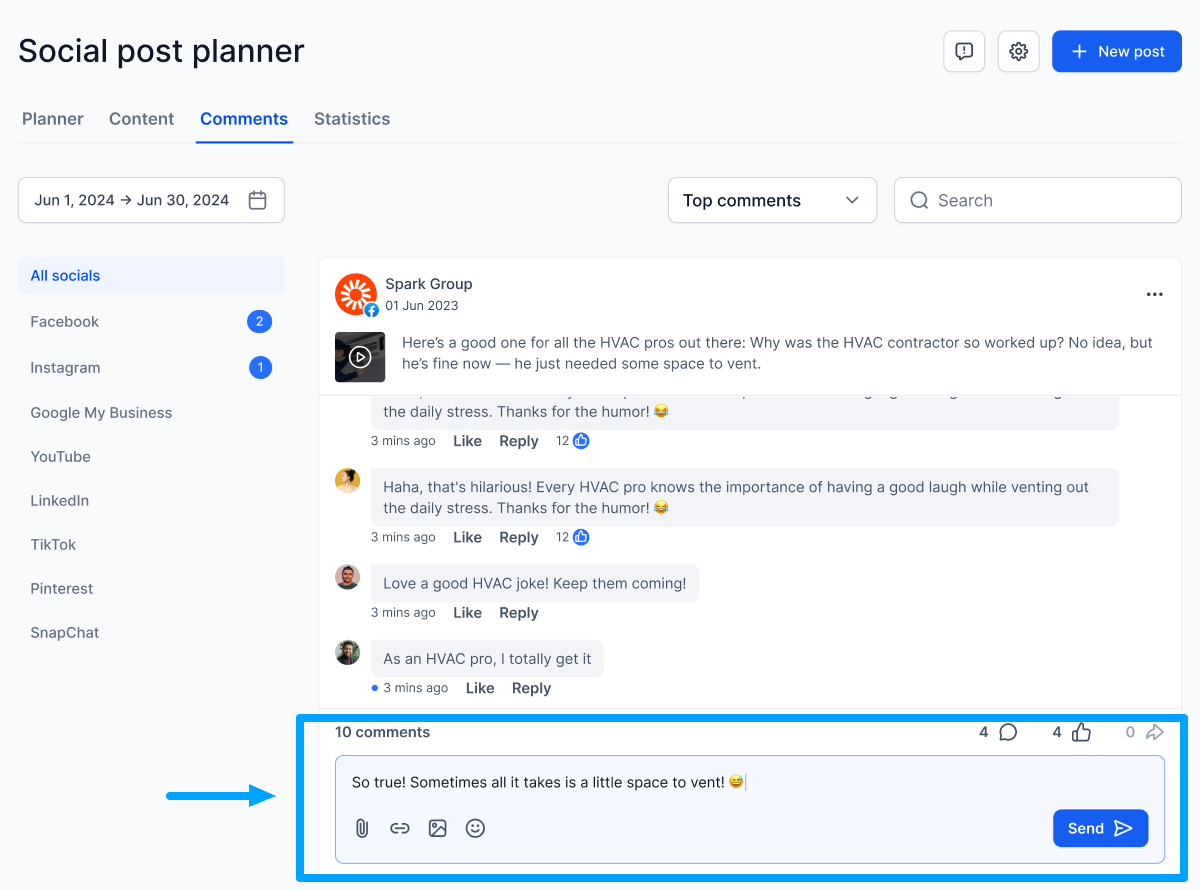The image size is (1200, 890).
Task: Click the New post button
Action: click(x=1116, y=52)
